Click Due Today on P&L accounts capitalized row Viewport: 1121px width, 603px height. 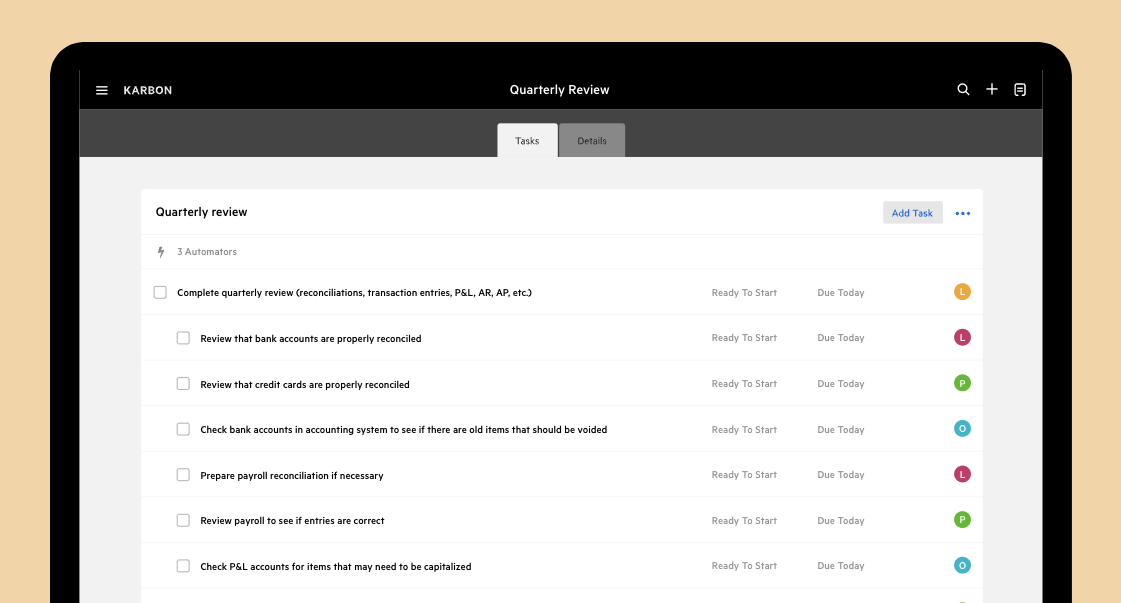[x=841, y=566]
